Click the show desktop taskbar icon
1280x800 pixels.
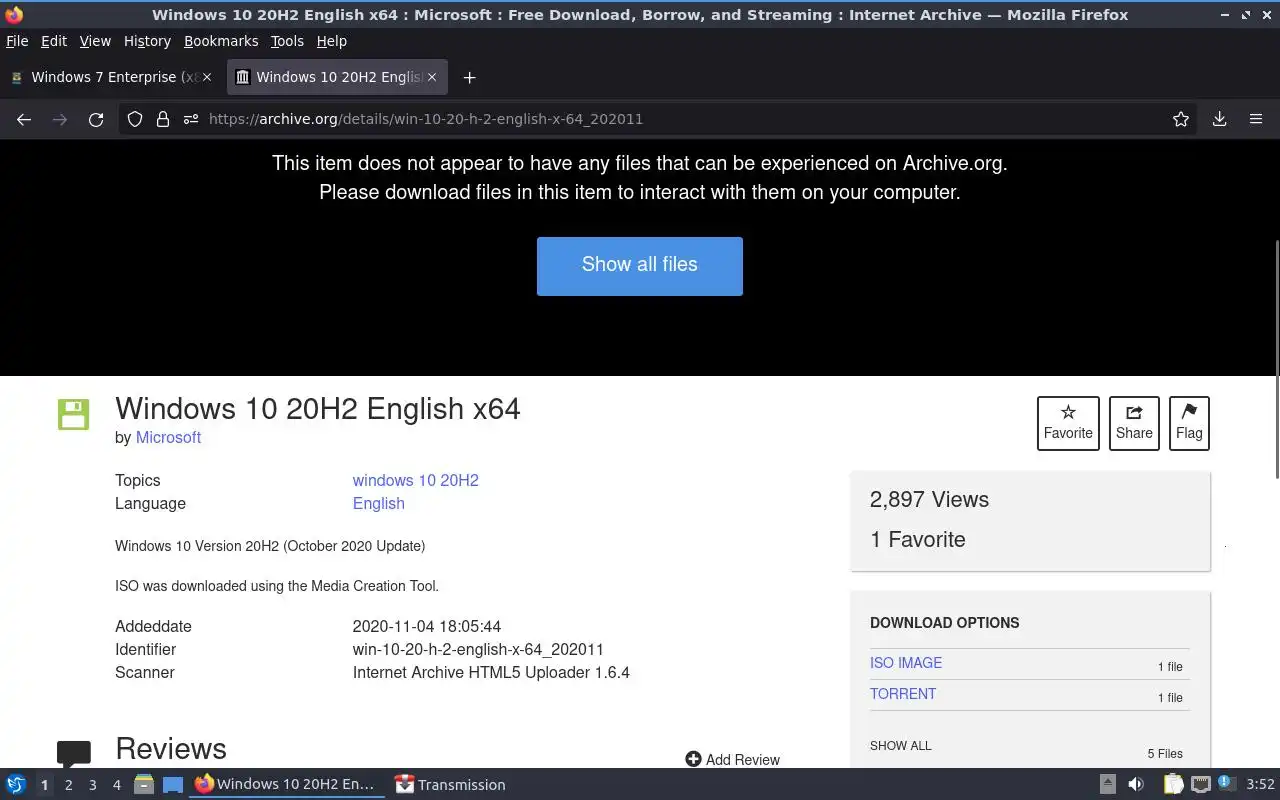173,785
